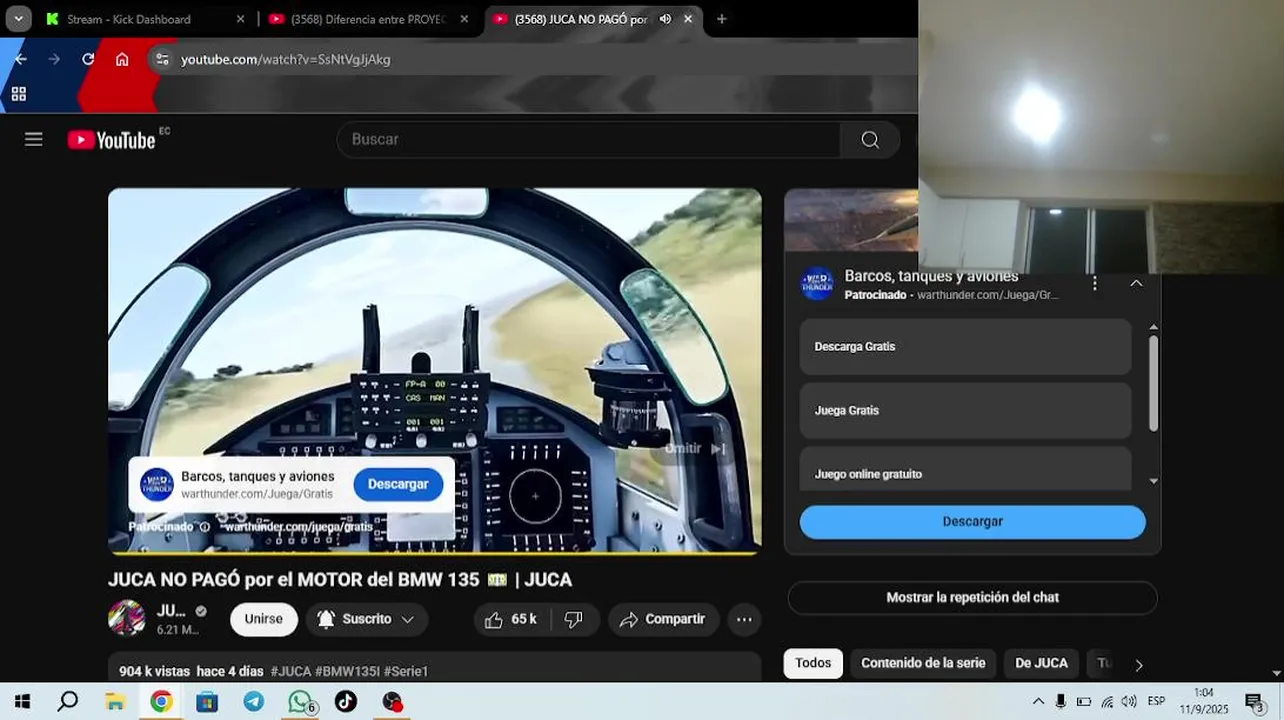Expand the tab search dropdown arrow

tap(18, 19)
